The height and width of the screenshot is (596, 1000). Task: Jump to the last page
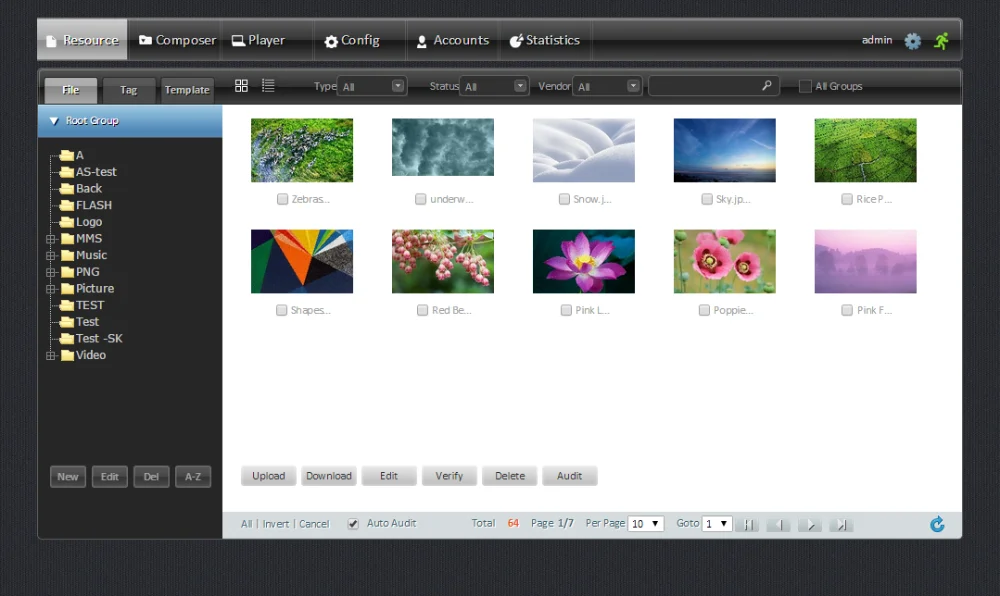click(841, 525)
